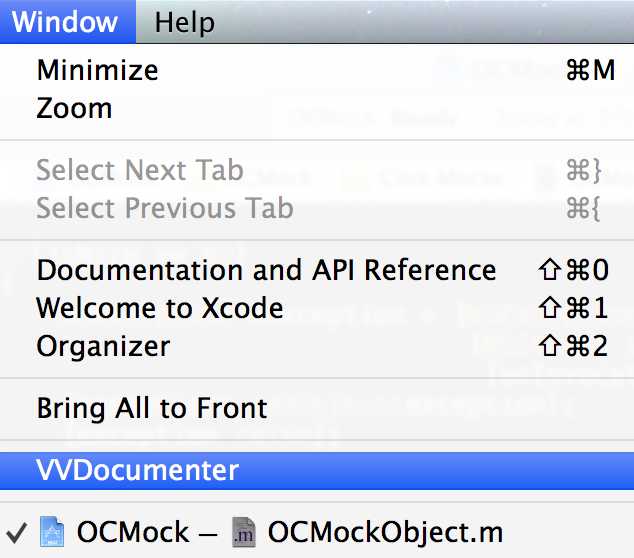Click the Select Next Tab item
This screenshot has width=634, height=558.
coord(140,171)
